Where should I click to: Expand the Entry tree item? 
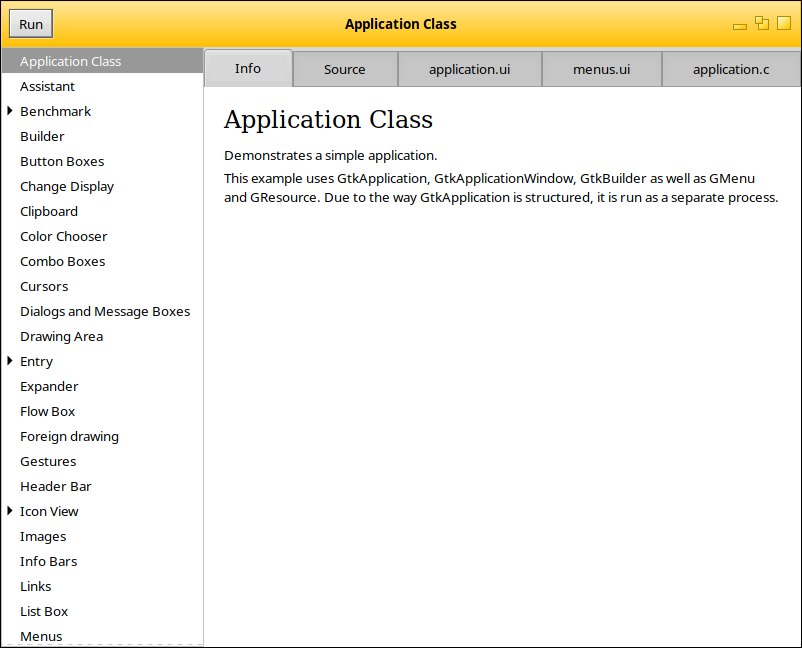point(10,361)
